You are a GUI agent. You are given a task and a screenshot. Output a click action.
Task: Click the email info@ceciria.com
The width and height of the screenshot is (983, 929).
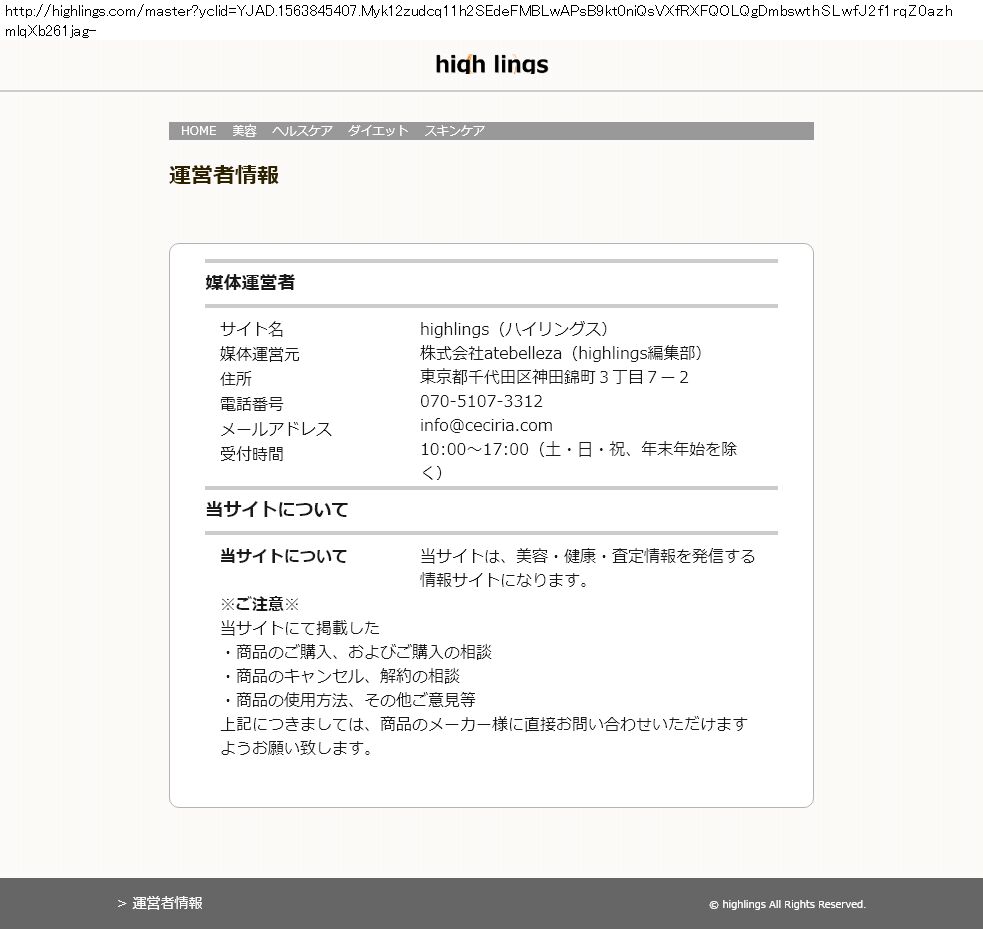(486, 425)
